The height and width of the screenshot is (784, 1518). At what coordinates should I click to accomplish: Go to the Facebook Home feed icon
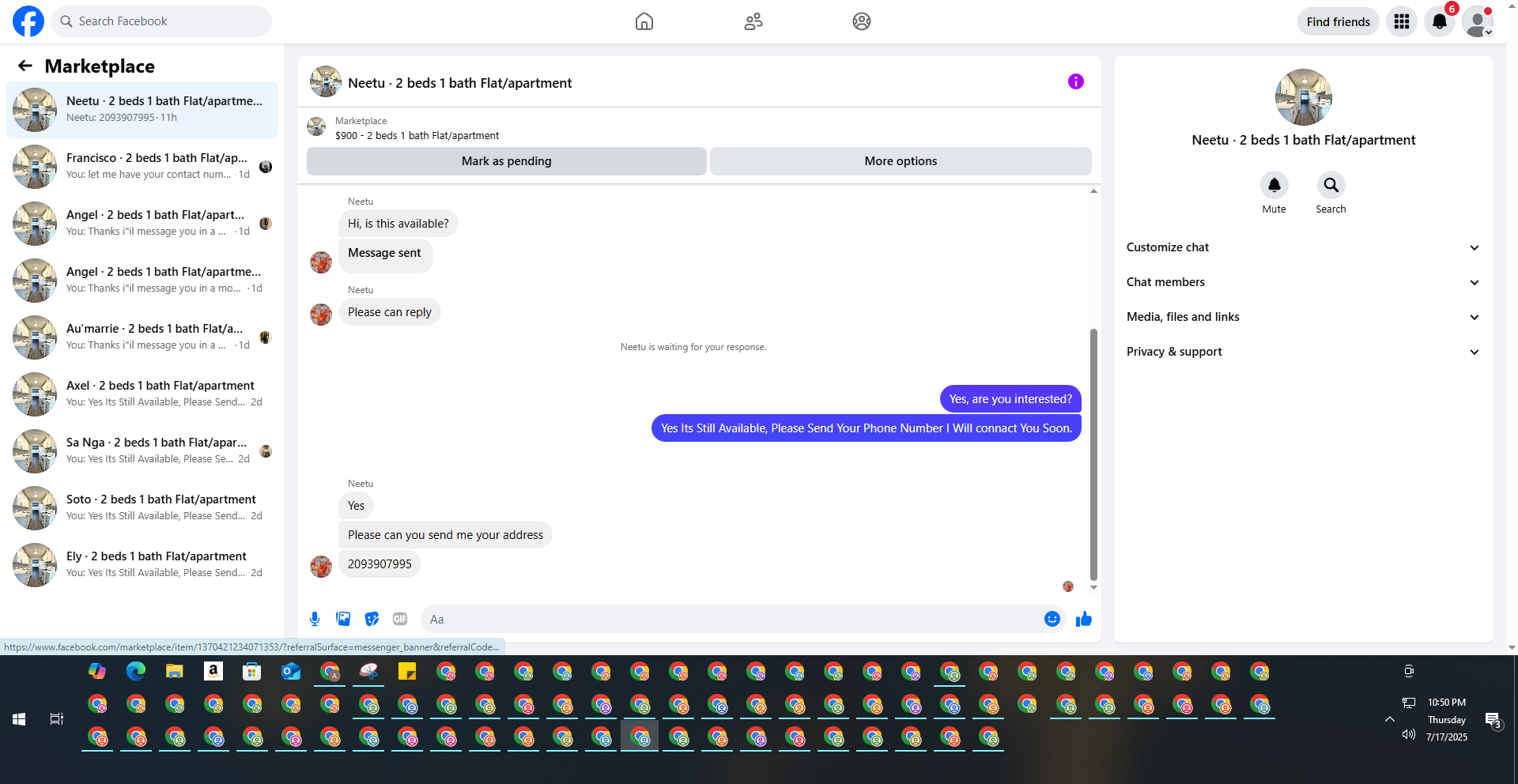[x=644, y=21]
